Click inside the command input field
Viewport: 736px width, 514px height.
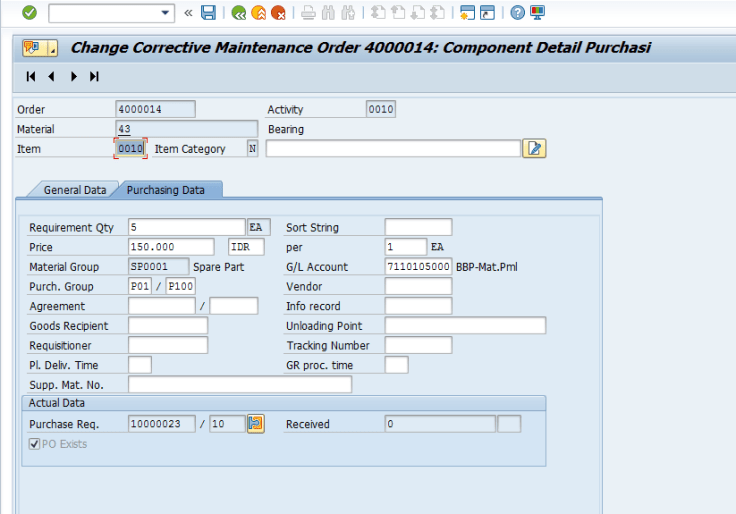coord(105,13)
